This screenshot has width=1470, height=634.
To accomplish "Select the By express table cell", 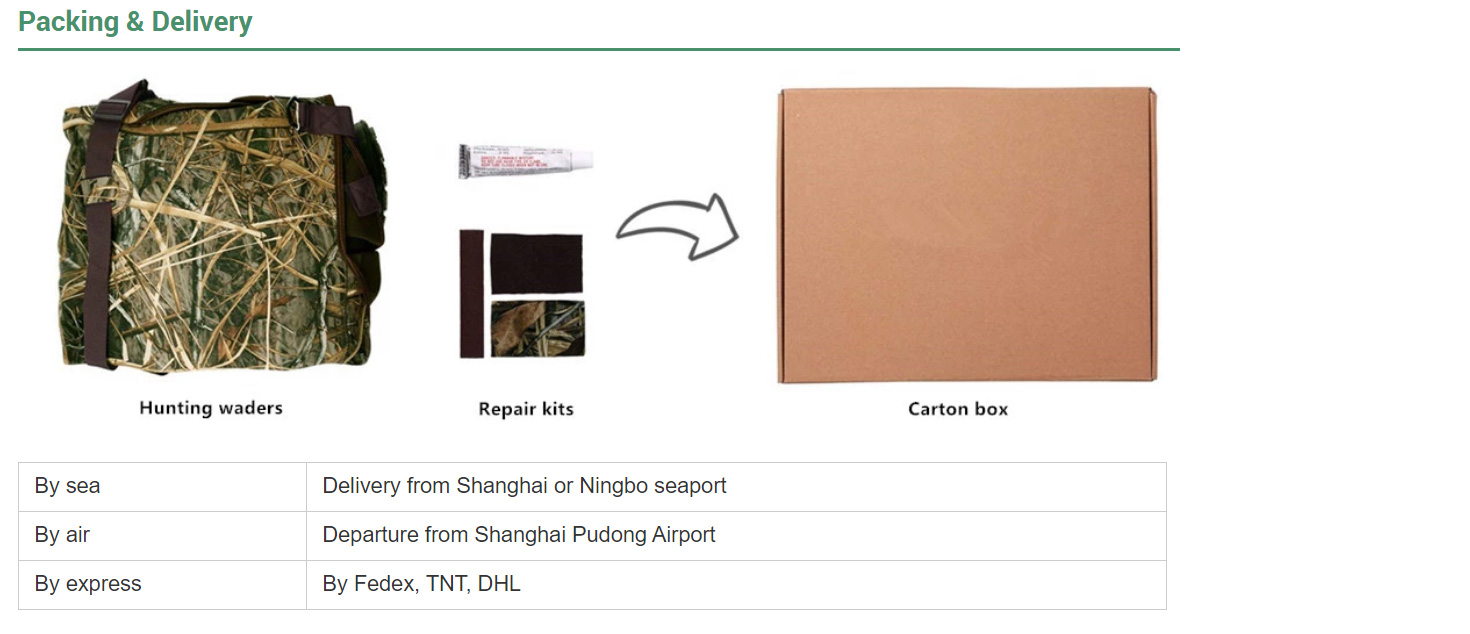I will 162,585.
